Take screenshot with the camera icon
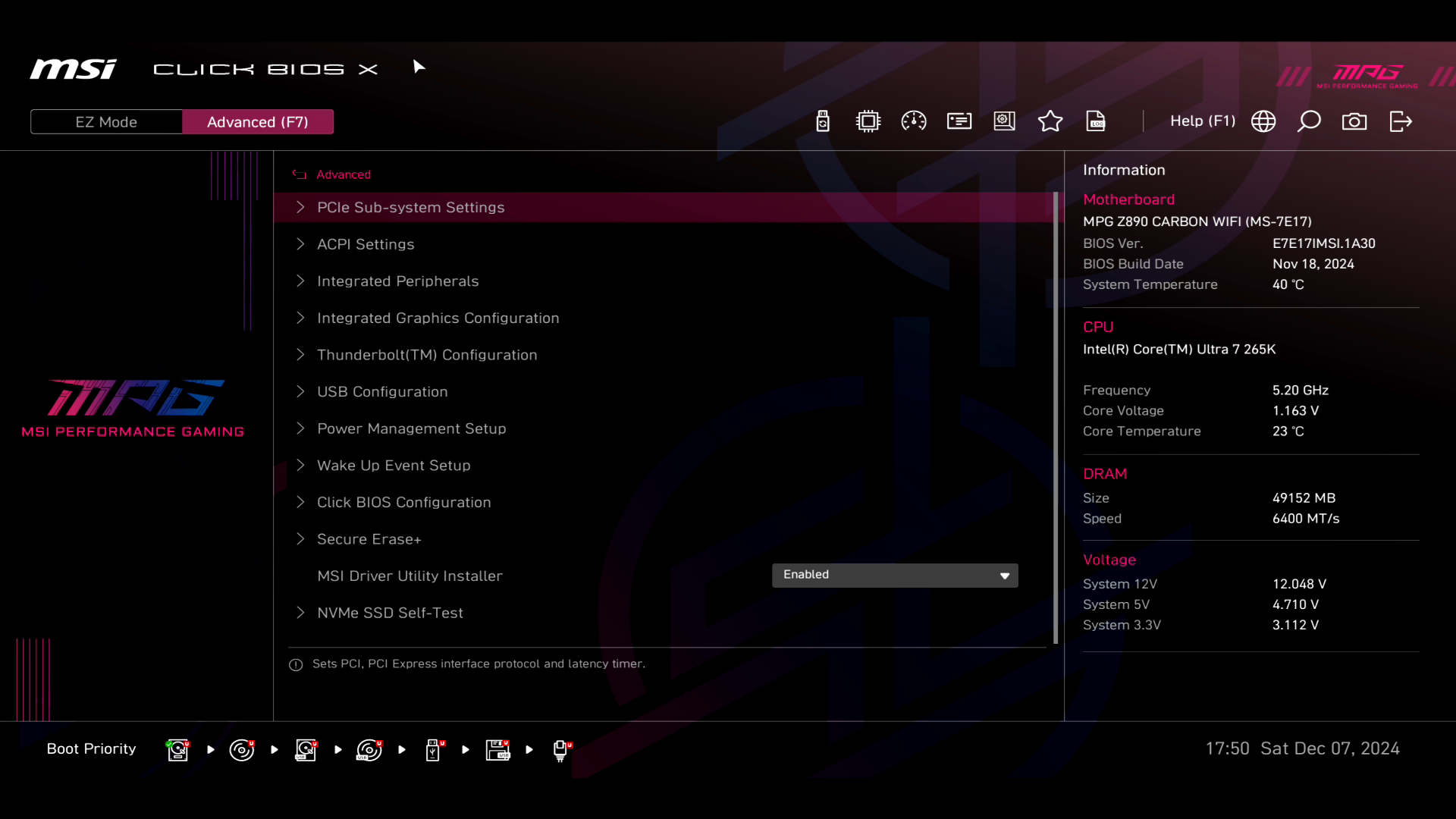This screenshot has width=1456, height=819. click(x=1354, y=121)
